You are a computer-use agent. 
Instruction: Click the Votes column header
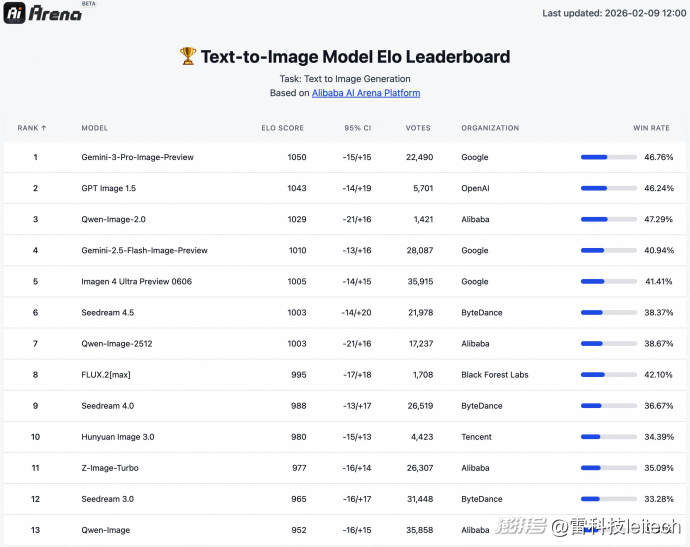(418, 128)
